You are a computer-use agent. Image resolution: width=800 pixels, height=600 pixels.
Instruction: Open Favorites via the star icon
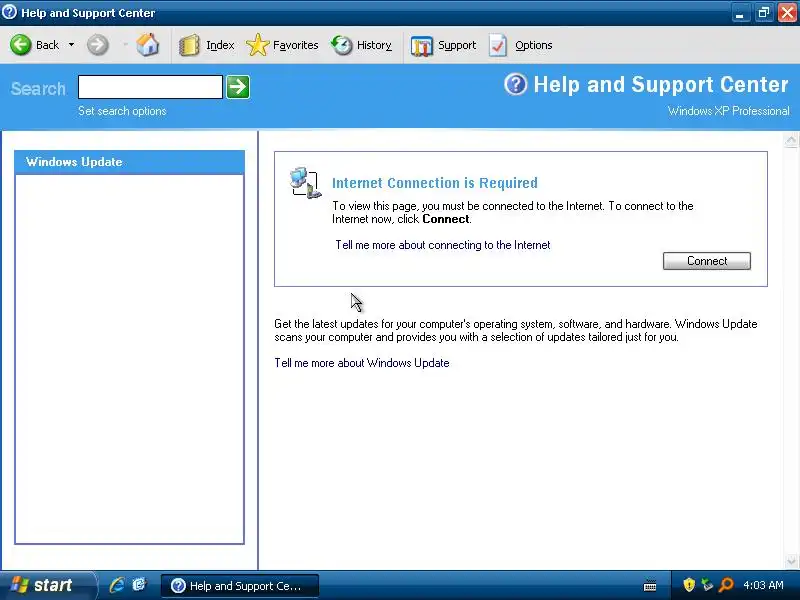(x=258, y=45)
